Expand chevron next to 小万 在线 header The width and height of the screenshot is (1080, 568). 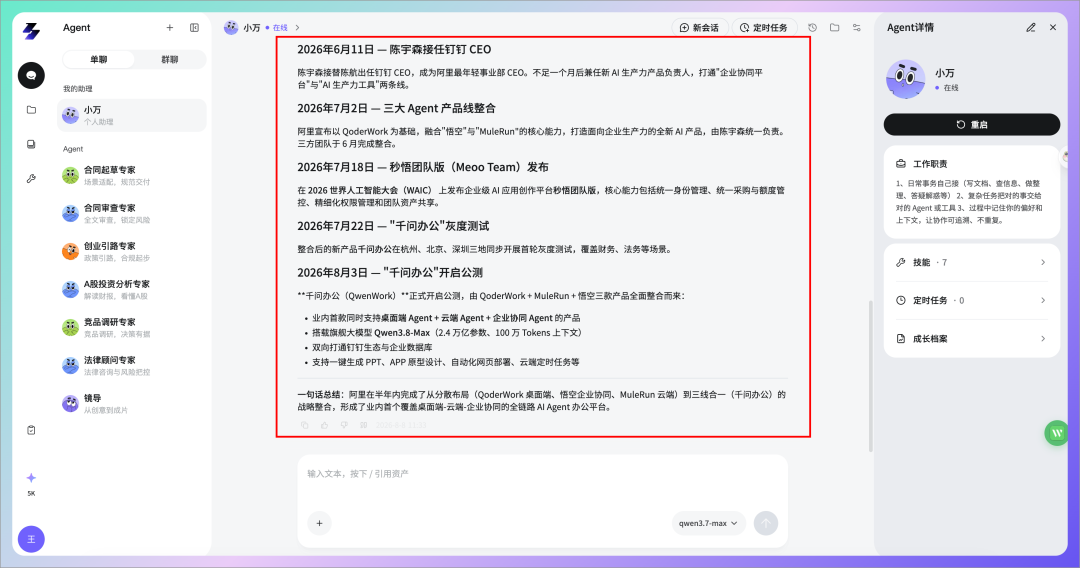(298, 28)
